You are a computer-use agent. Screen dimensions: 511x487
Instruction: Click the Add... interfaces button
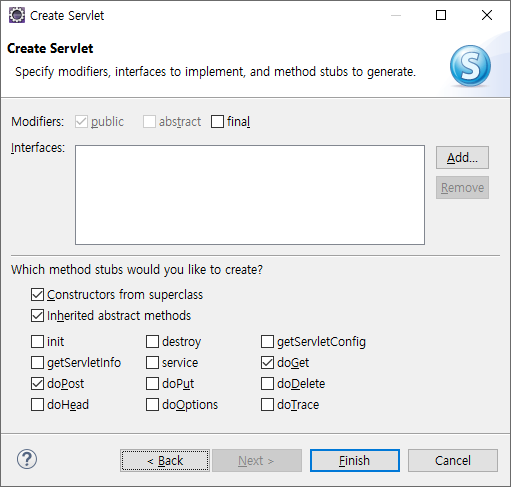coord(462,157)
